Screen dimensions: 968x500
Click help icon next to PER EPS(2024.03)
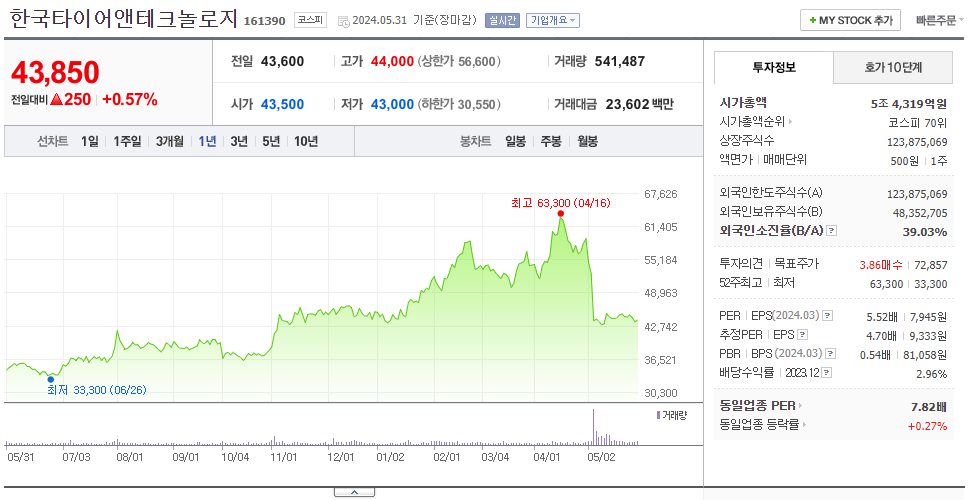click(x=827, y=316)
